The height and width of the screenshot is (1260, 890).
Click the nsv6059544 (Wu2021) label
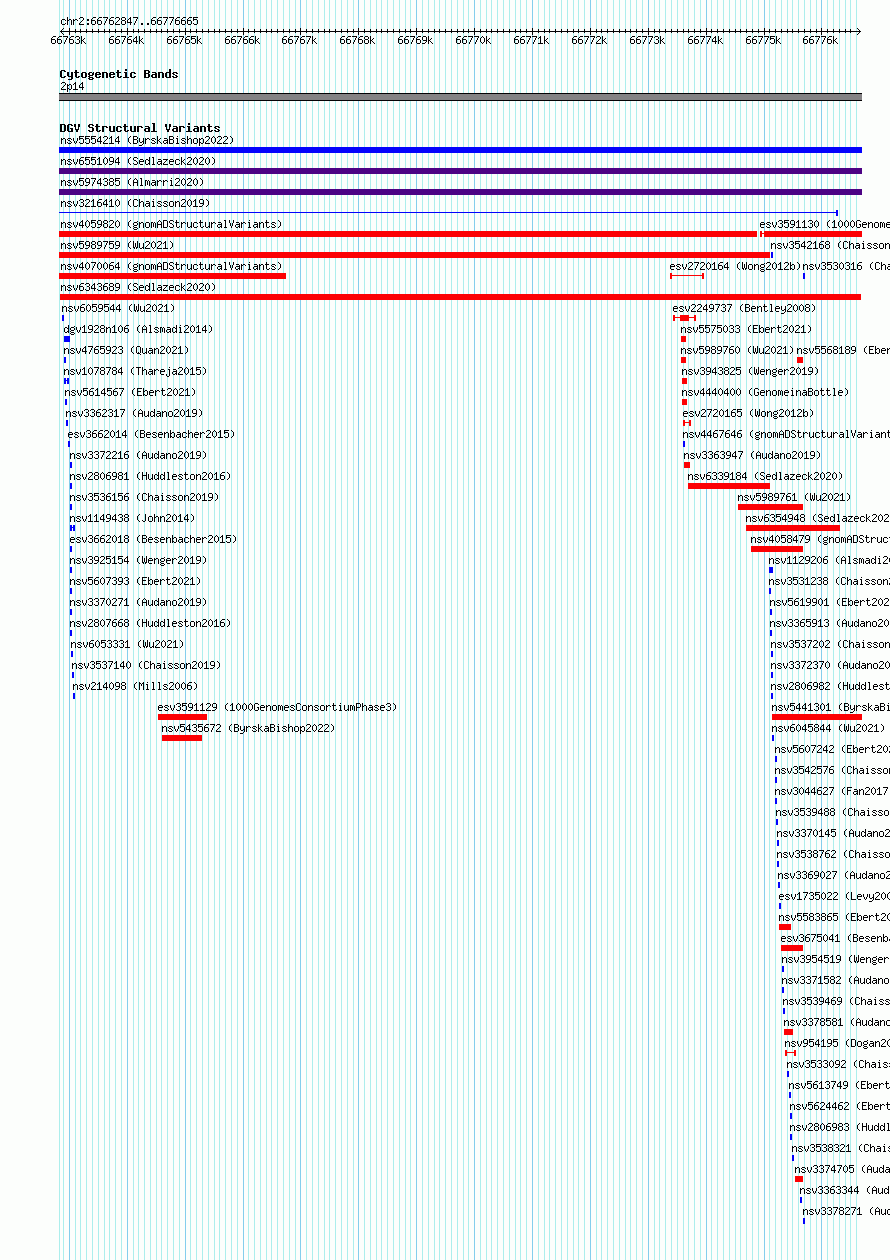(x=119, y=308)
